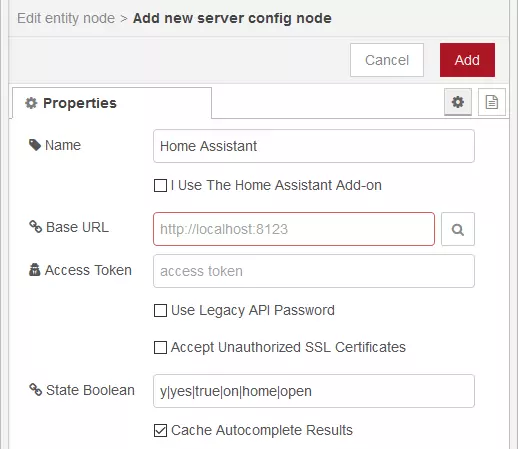Click the Access Token agent icon
The image size is (518, 449).
click(x=34, y=270)
